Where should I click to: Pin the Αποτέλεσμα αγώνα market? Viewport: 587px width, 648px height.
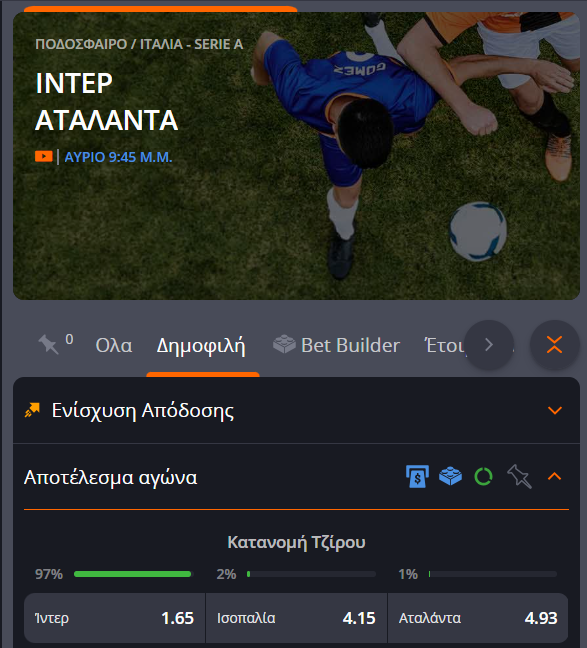pyautogui.click(x=519, y=476)
